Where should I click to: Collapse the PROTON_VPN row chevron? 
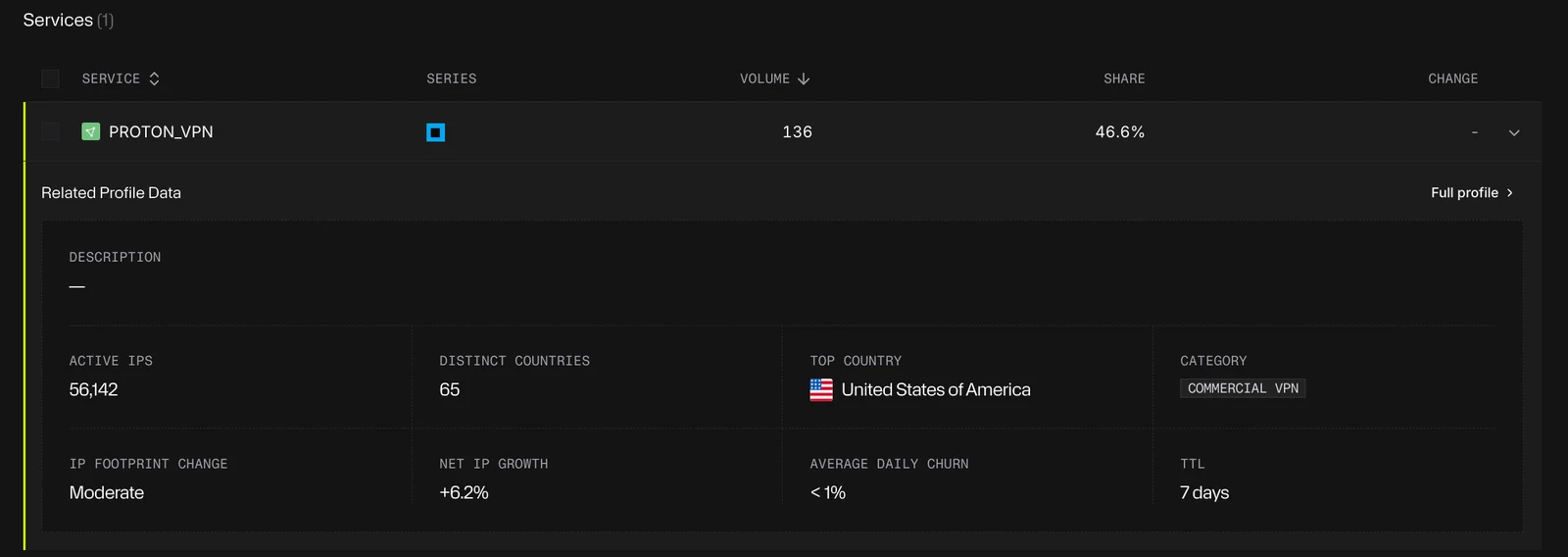click(x=1514, y=132)
